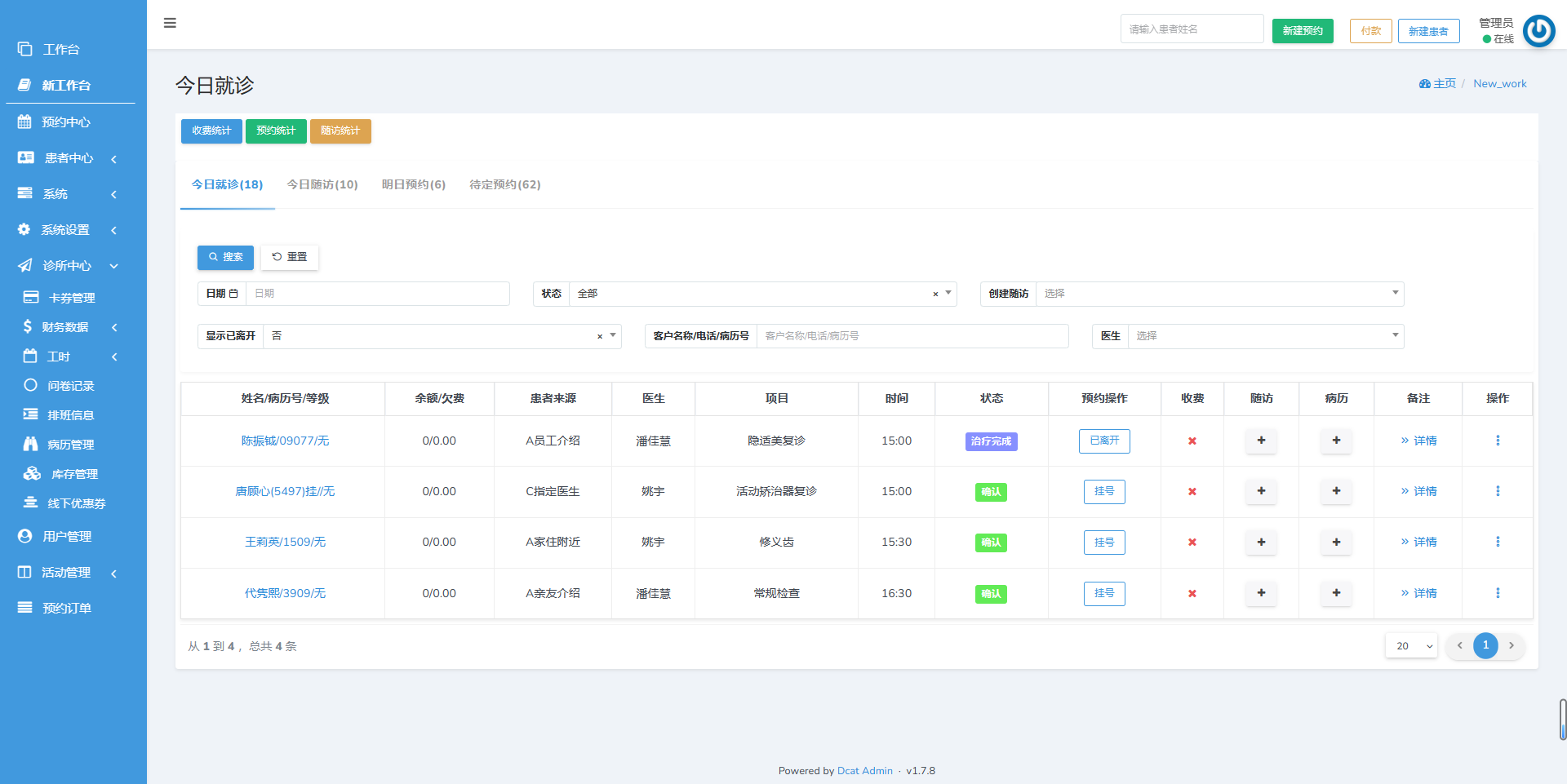This screenshot has width=1567, height=784.
Task: Open 病历管理 submenu item
Action: (73, 445)
